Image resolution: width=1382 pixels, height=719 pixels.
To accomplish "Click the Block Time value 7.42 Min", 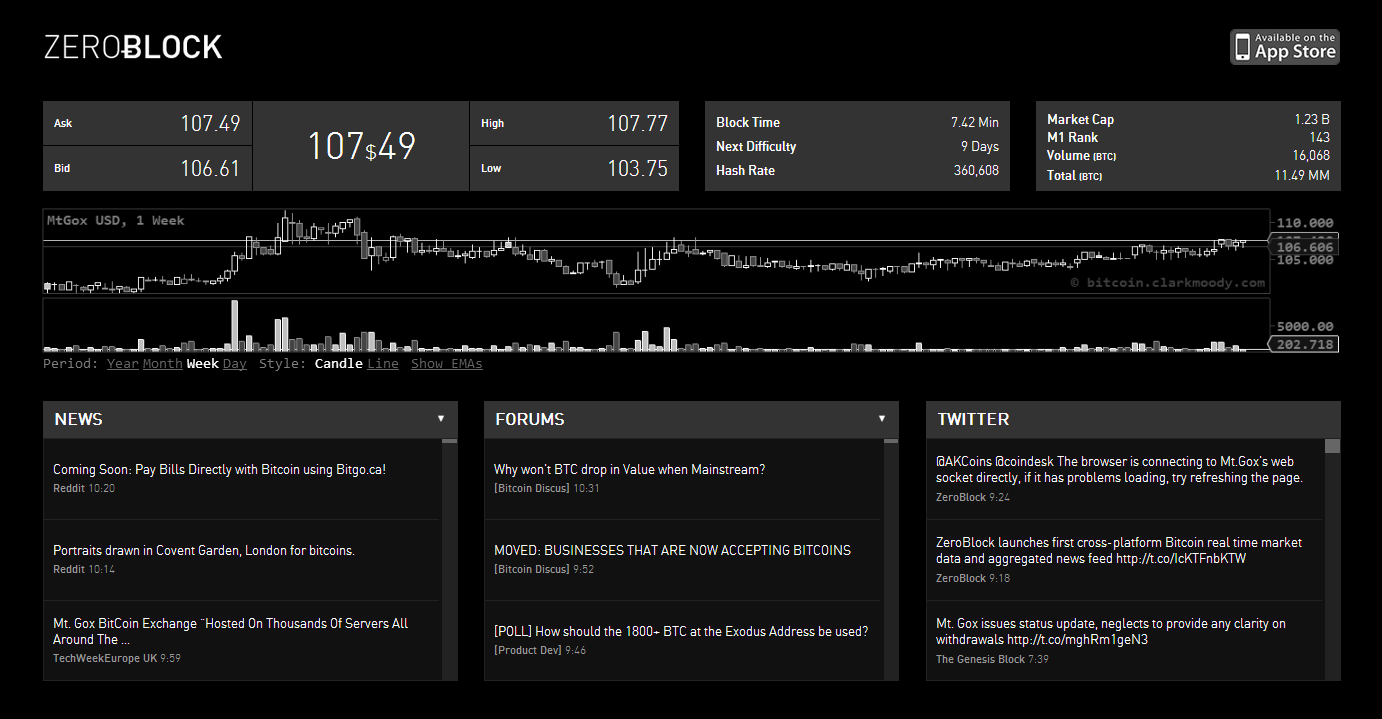I will pyautogui.click(x=975, y=123).
